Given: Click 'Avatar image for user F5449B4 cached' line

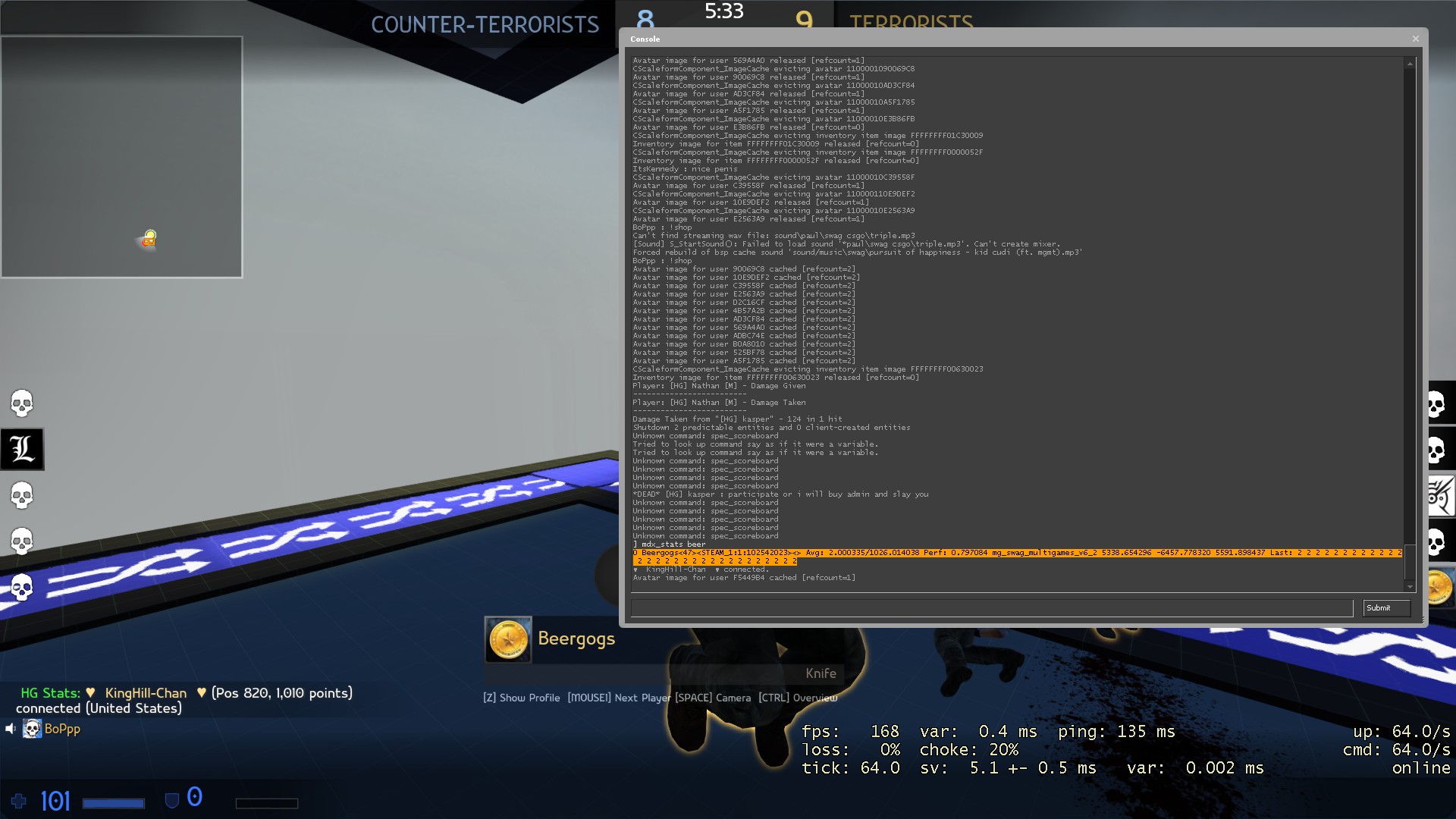Looking at the screenshot, I should pyautogui.click(x=744, y=578).
